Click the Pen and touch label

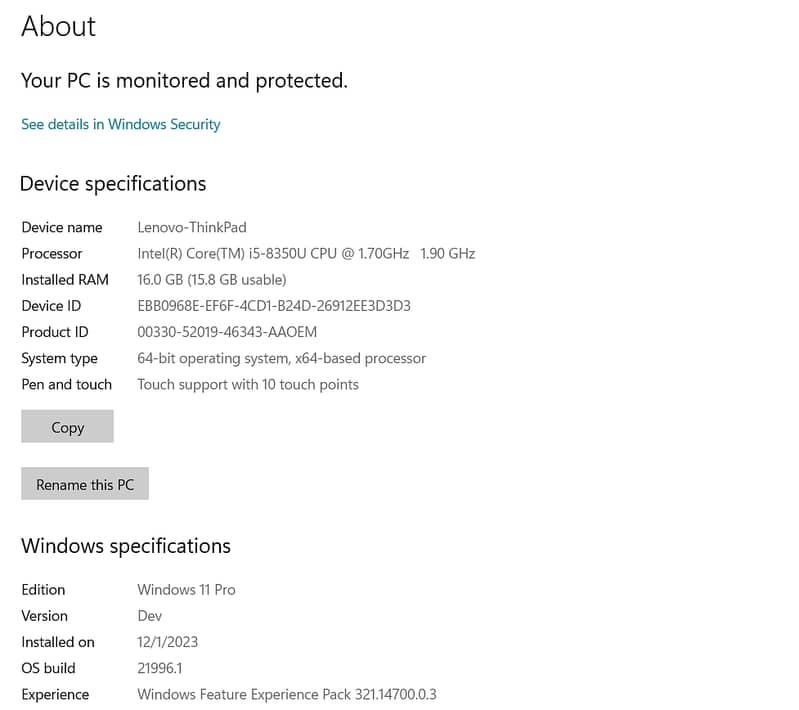tap(66, 384)
